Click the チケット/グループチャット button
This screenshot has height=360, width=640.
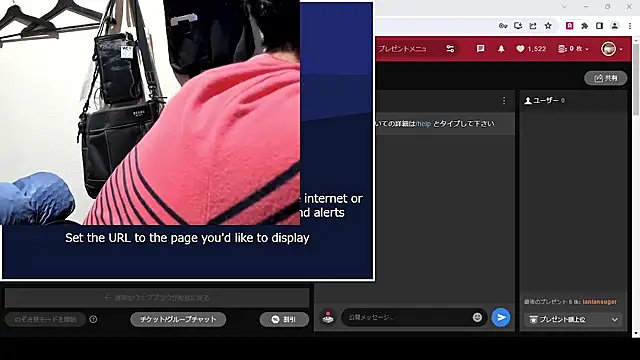(178, 319)
